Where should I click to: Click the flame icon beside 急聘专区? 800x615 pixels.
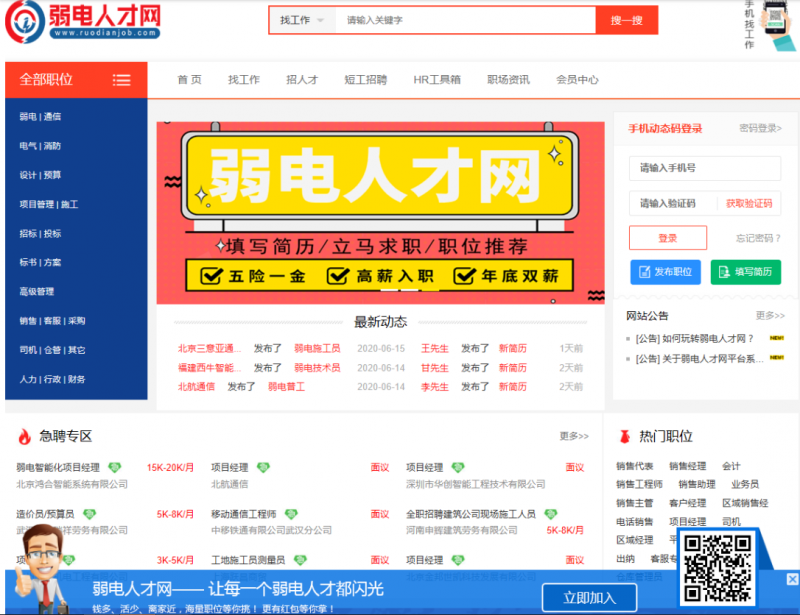[22, 436]
